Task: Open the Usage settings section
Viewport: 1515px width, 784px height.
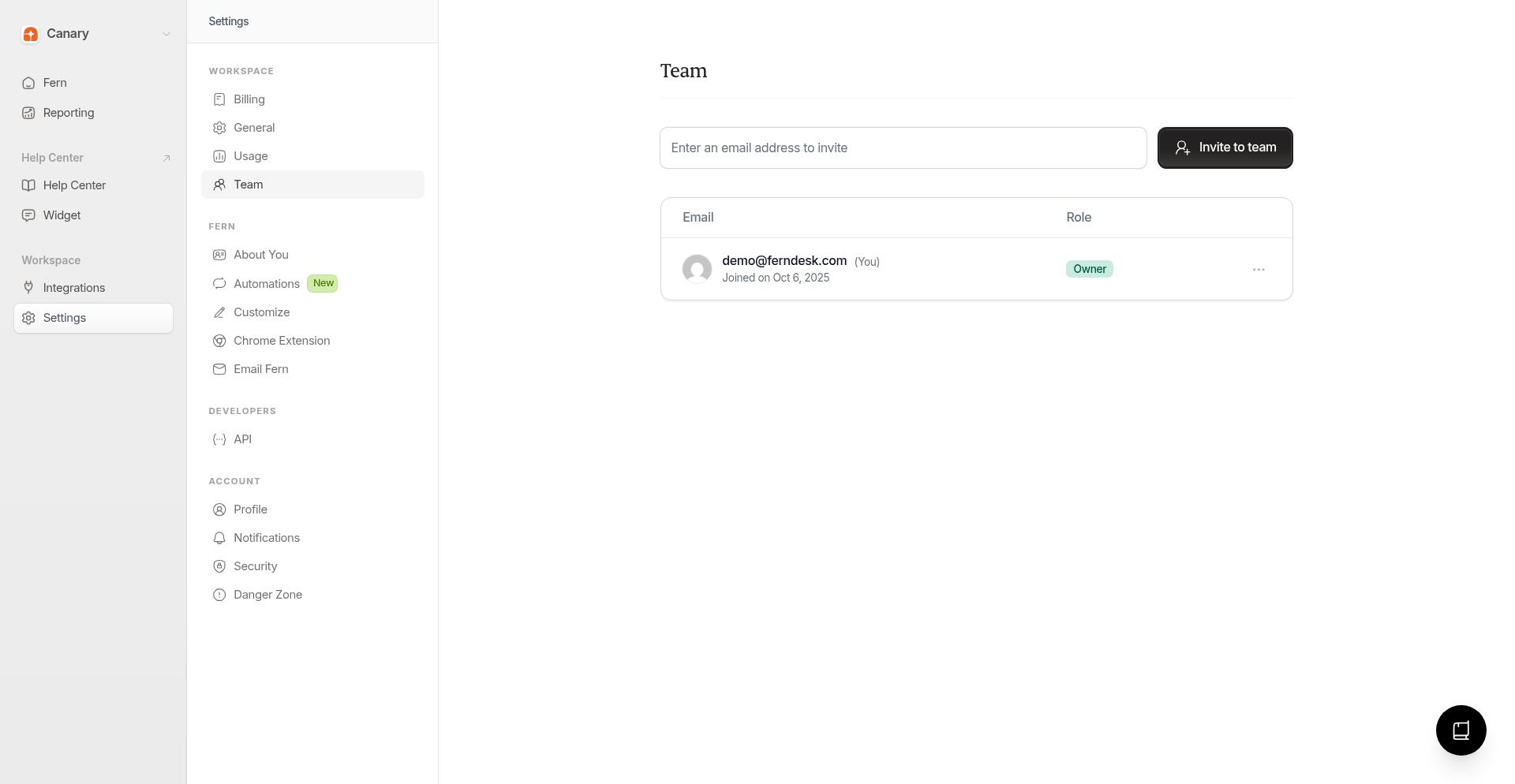Action: (x=250, y=155)
